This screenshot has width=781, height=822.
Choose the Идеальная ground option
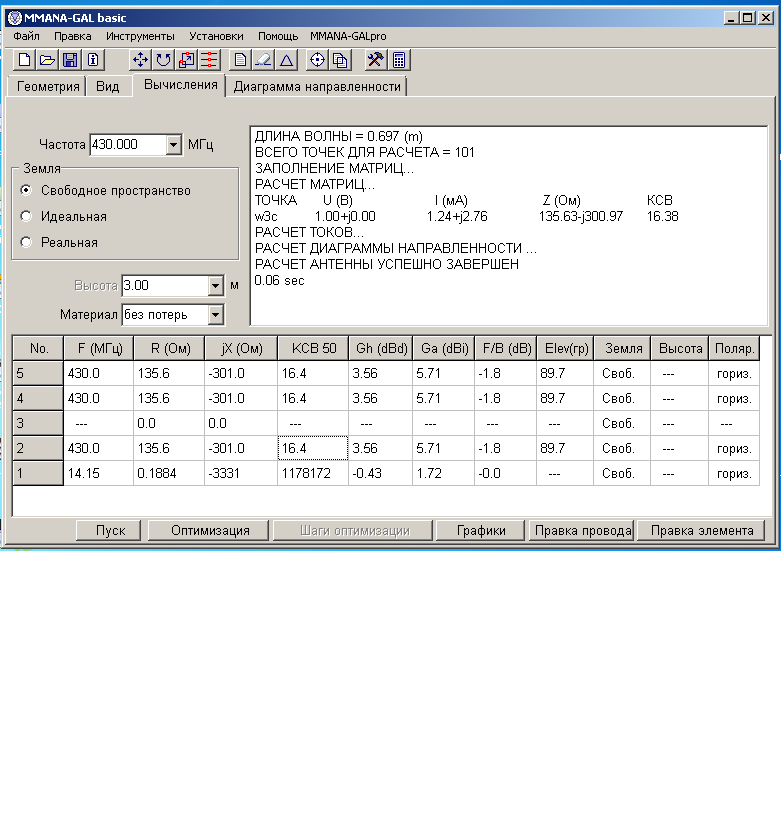(26, 216)
